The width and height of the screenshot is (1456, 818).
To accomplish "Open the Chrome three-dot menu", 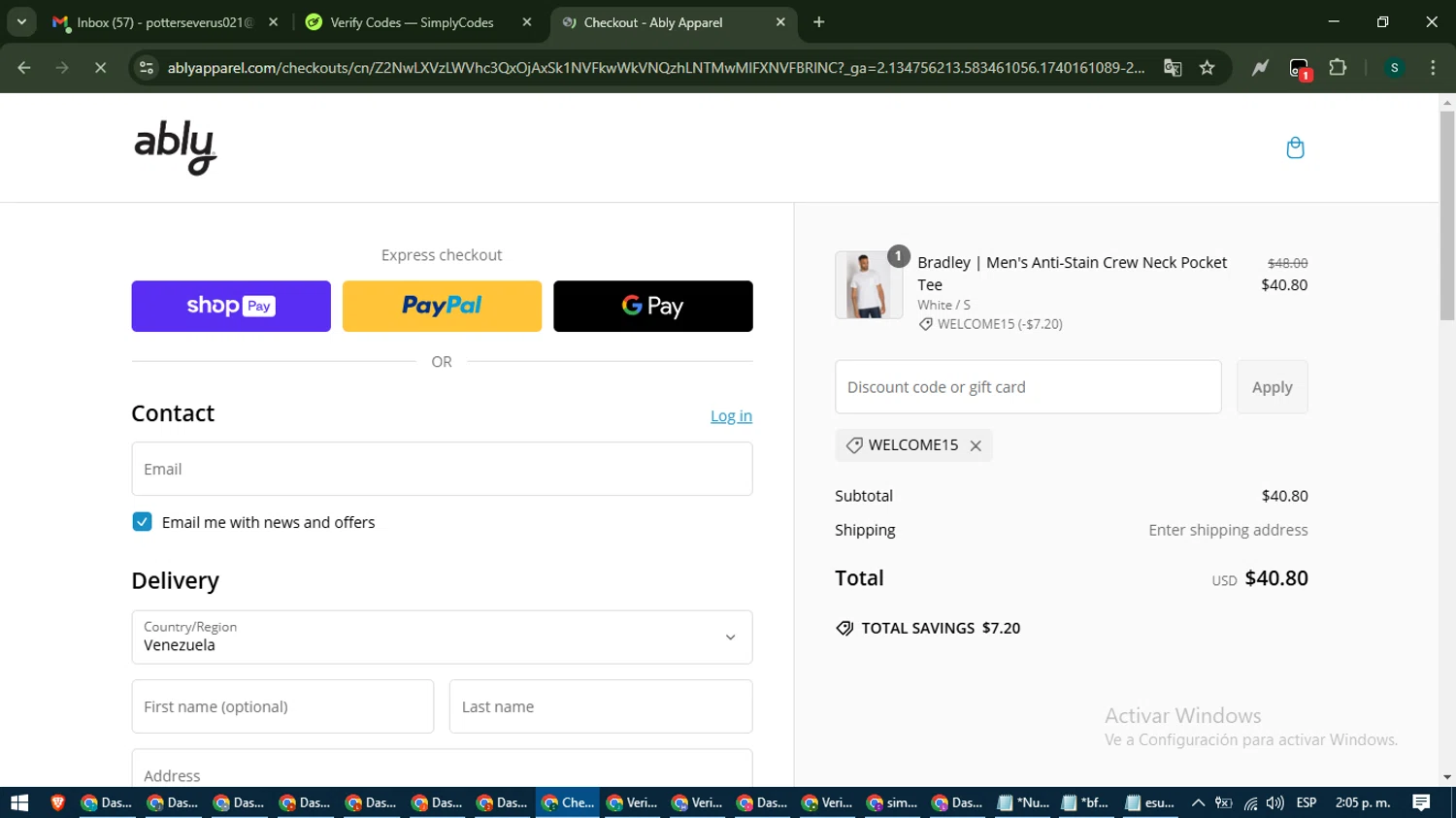I will (x=1433, y=68).
